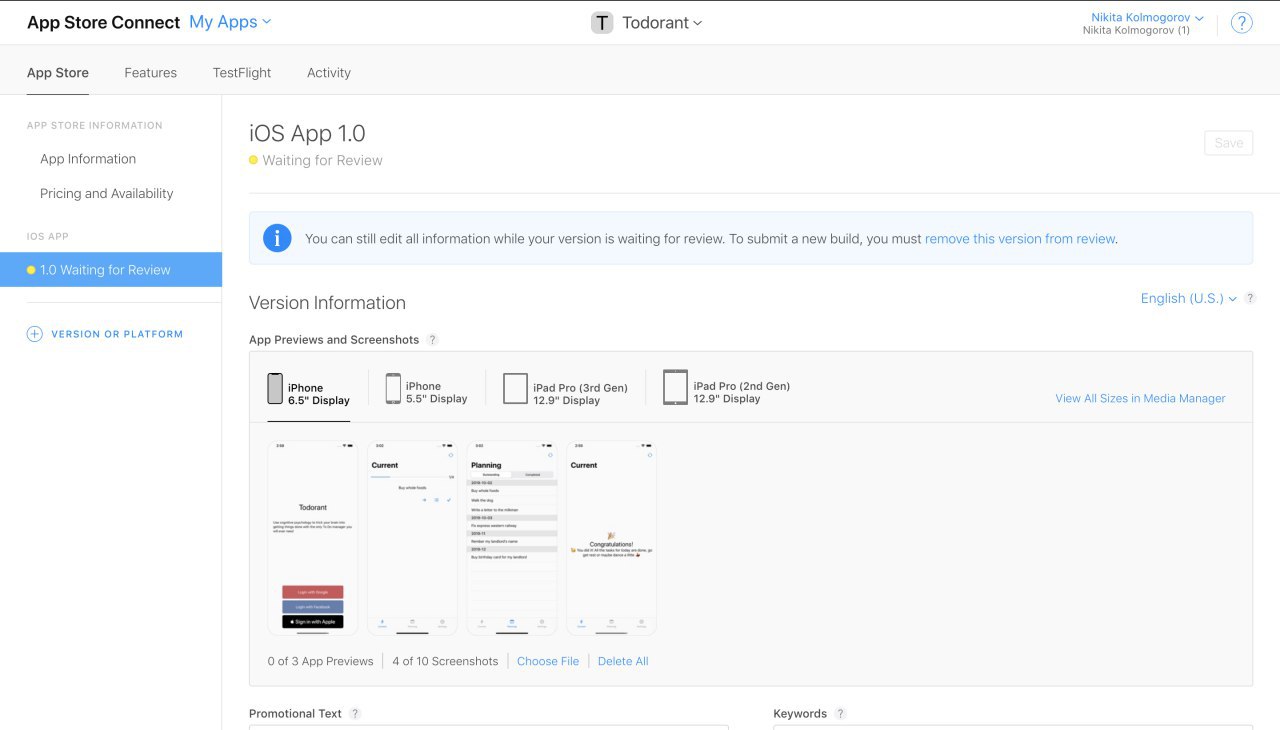Click '0 of 3 App Previews' text
Screen dimensions: 1280x730
click(x=320, y=661)
